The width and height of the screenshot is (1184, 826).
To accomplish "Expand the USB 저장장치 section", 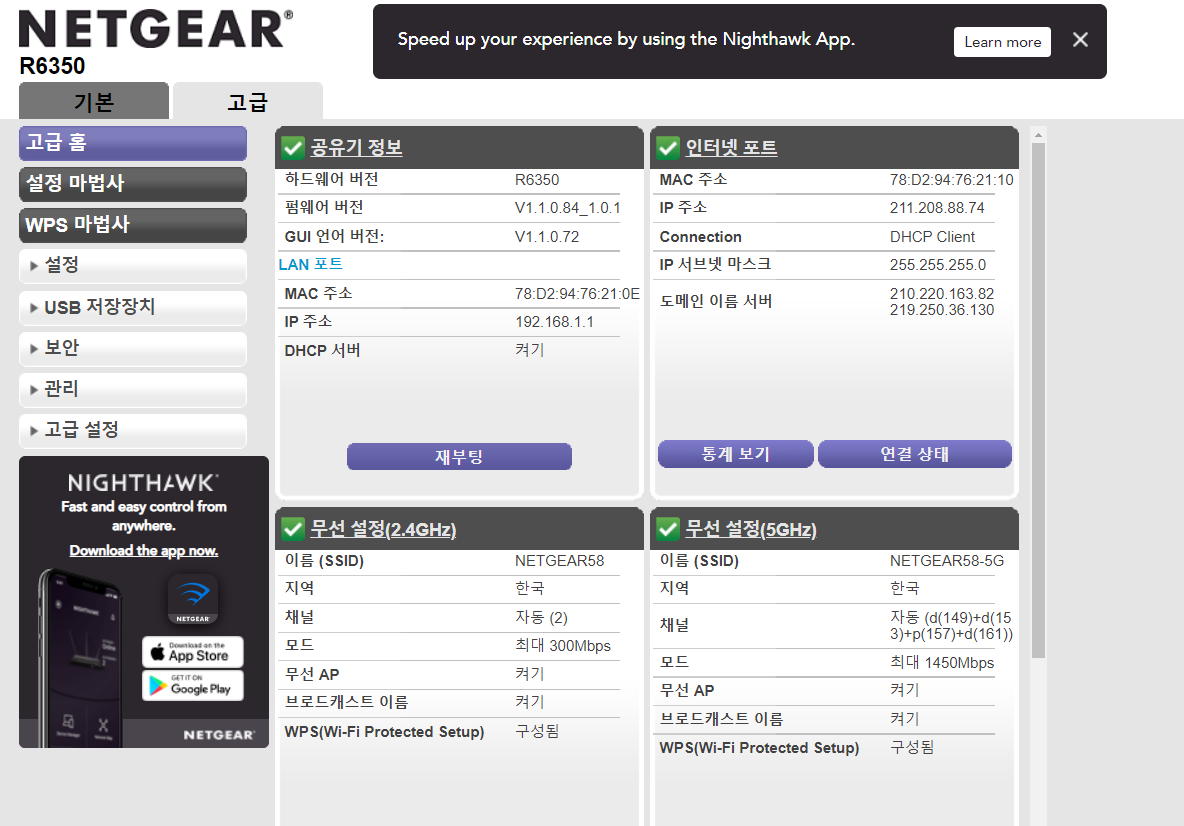I will [133, 307].
